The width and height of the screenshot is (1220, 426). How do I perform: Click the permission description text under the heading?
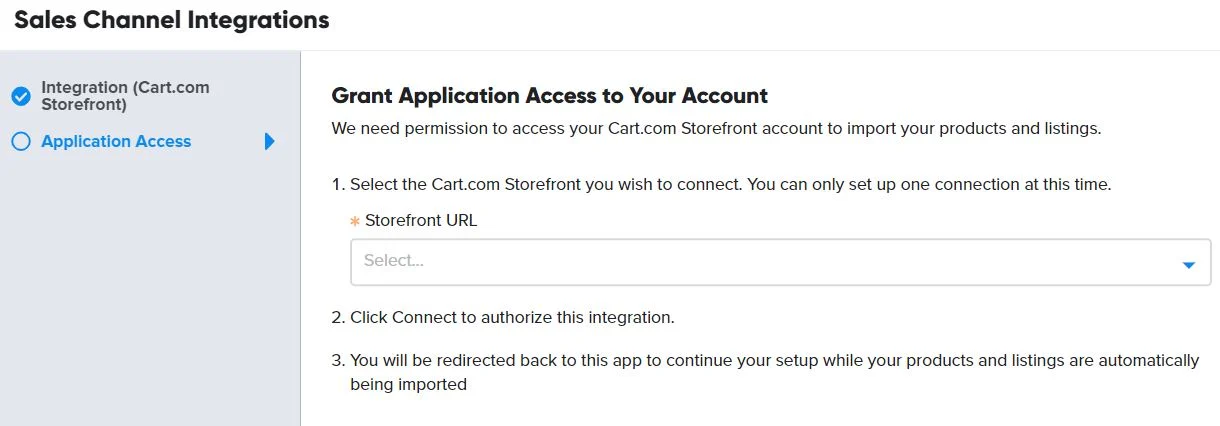(716, 129)
